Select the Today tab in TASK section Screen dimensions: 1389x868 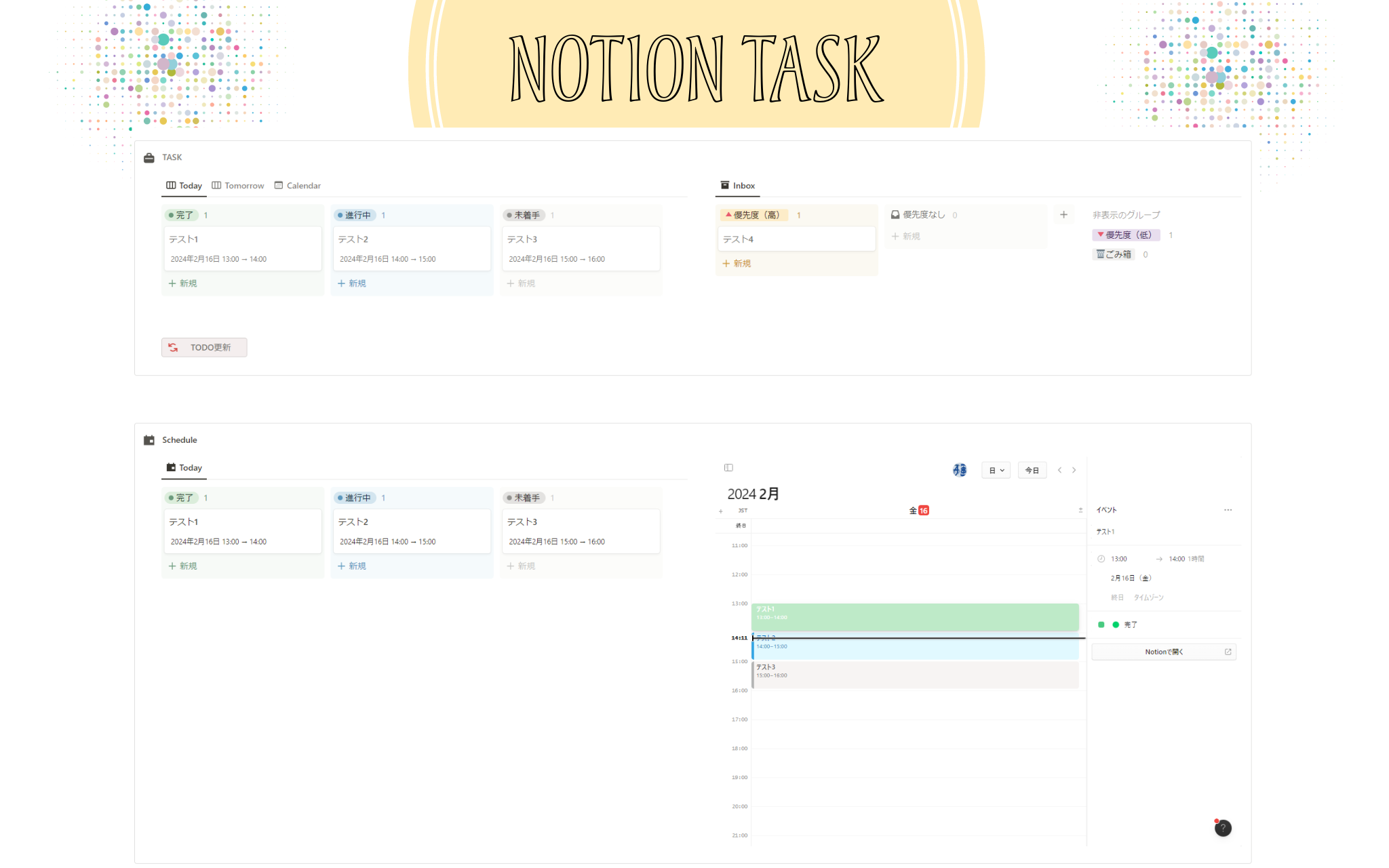[x=185, y=185]
